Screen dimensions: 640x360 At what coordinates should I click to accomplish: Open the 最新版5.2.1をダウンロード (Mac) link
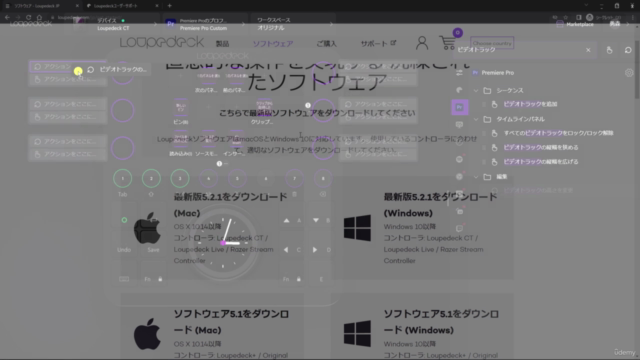tap(231, 205)
